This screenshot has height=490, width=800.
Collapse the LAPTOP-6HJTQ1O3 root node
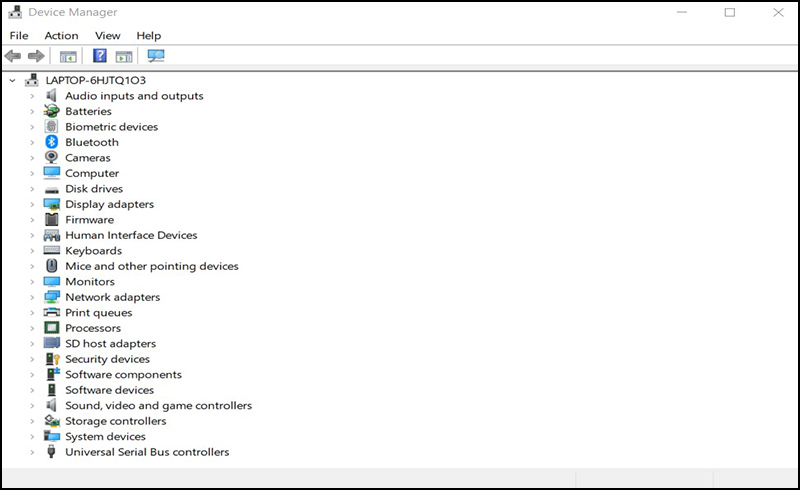13,81
